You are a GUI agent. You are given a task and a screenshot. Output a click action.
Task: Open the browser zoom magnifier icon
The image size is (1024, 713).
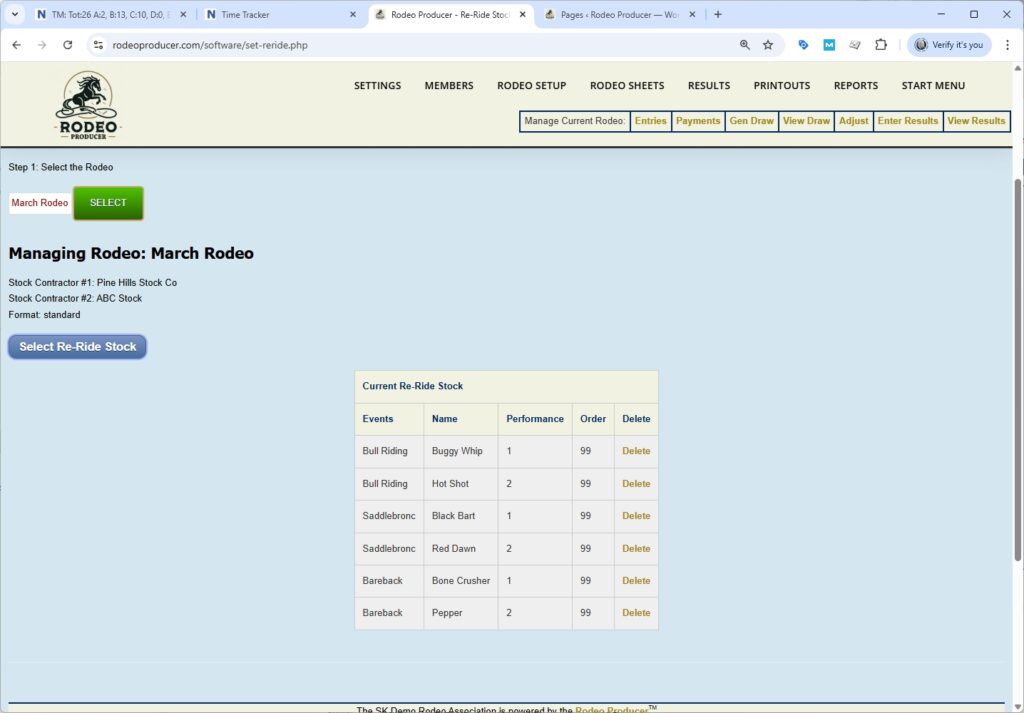coord(745,45)
